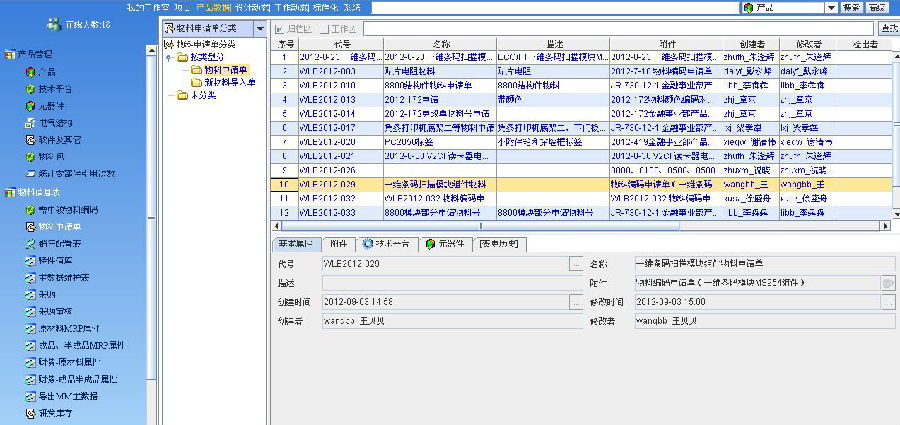900x425 pixels.
Task: Open the 物料申请单分类 dropdown above tree
Action: 260,28
